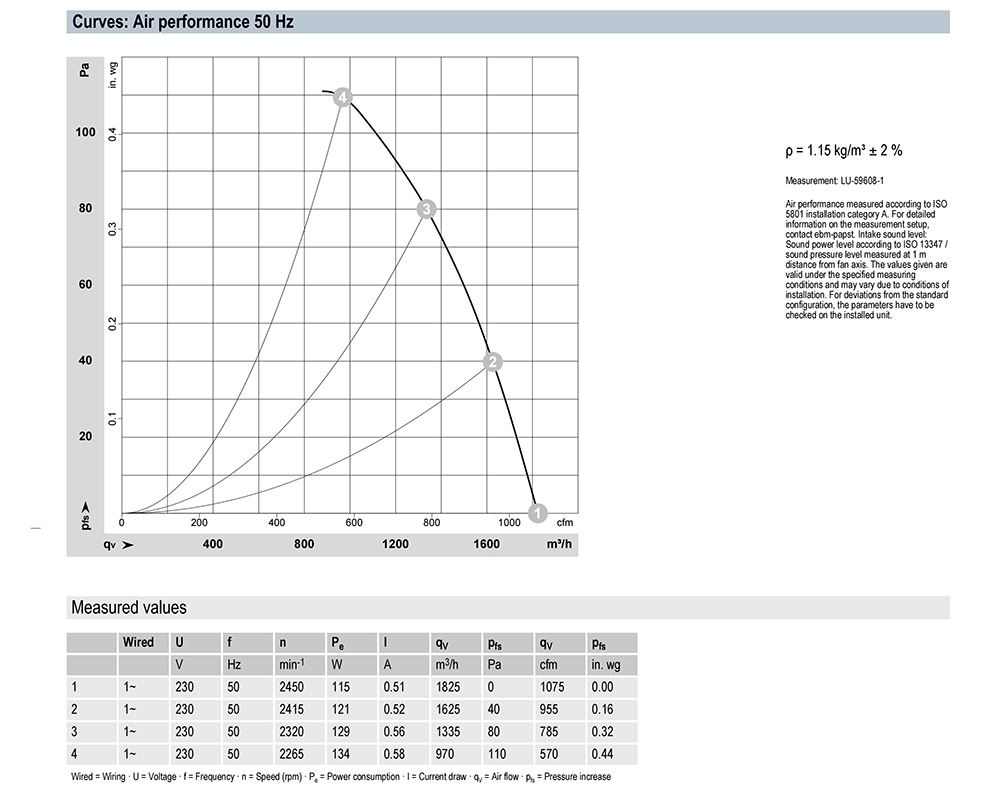This screenshot has width=1000, height=790.
Task: Click the abbreviation legend line below the table
Action: click(340, 777)
